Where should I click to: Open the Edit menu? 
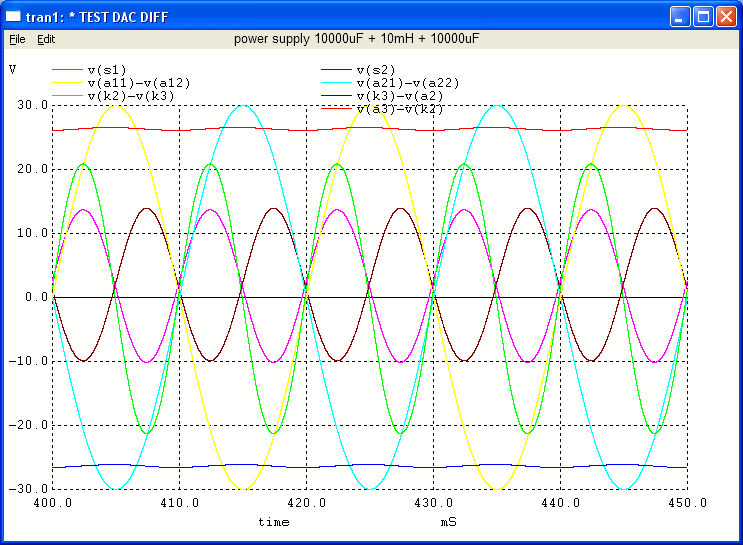click(46, 39)
